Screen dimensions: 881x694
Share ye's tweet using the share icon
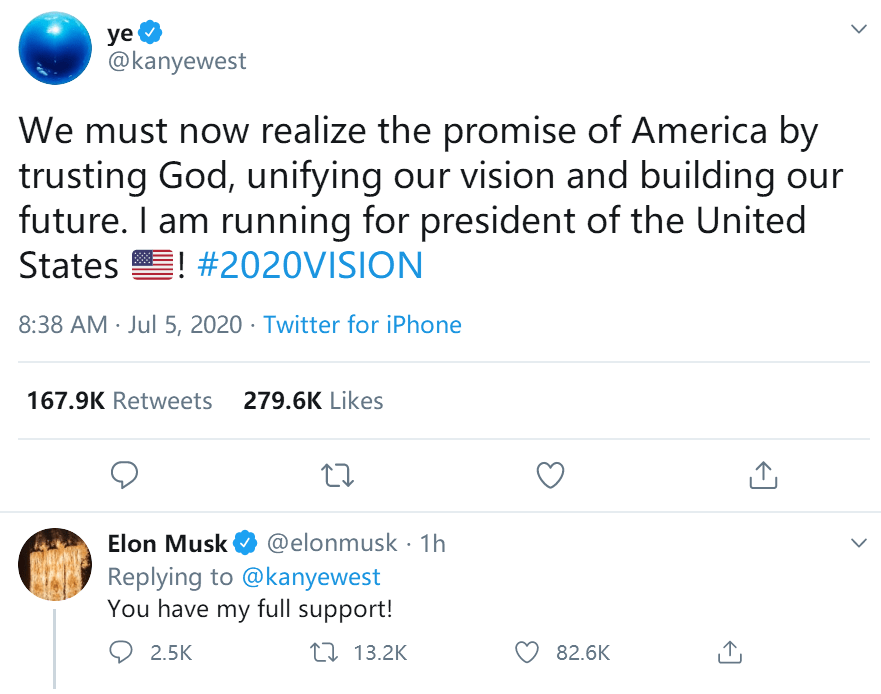click(763, 475)
